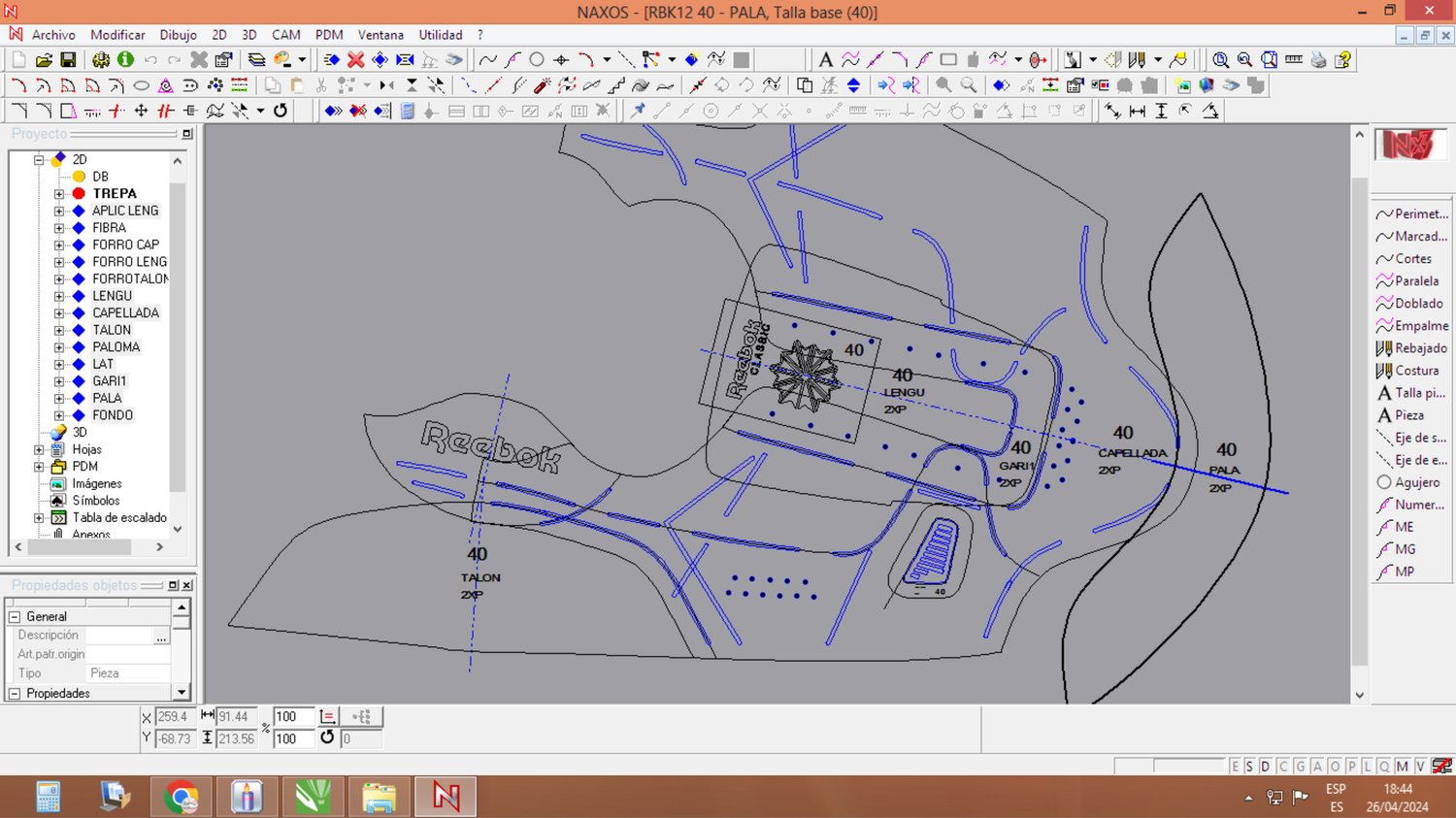
Task: Click the zoom window magnifier icon
Action: pos(1220,60)
